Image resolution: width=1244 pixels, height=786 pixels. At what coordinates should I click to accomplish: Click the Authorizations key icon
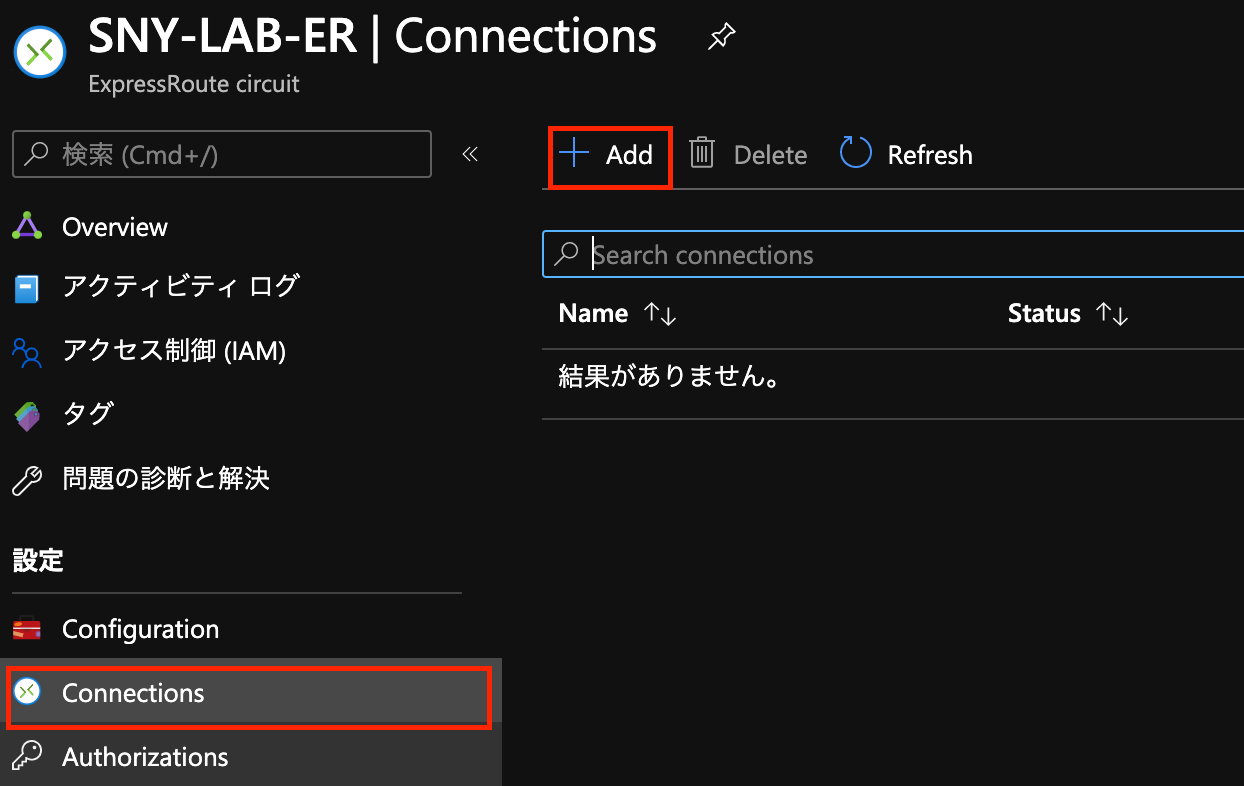[27, 757]
